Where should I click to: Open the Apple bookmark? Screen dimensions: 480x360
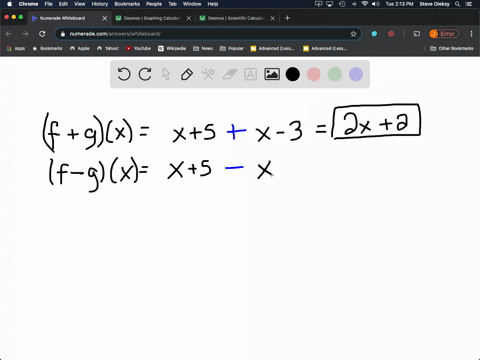pos(80,48)
